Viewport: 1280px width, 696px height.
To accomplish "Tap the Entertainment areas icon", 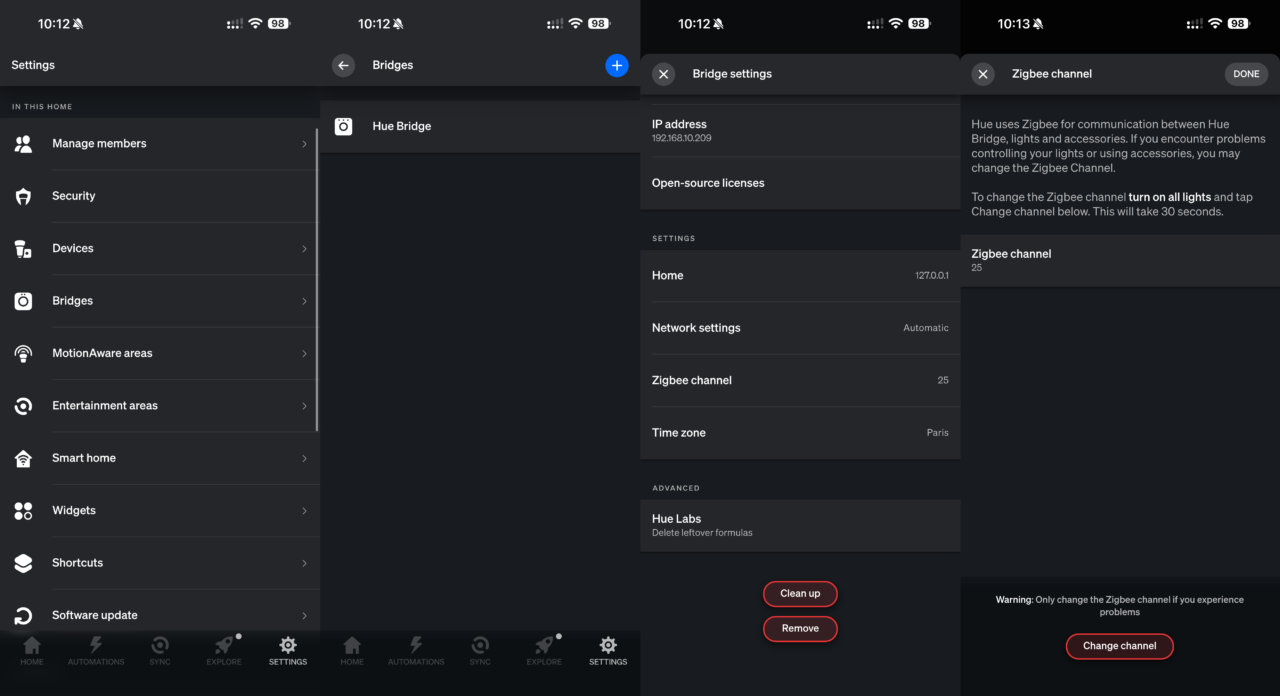I will point(23,406).
